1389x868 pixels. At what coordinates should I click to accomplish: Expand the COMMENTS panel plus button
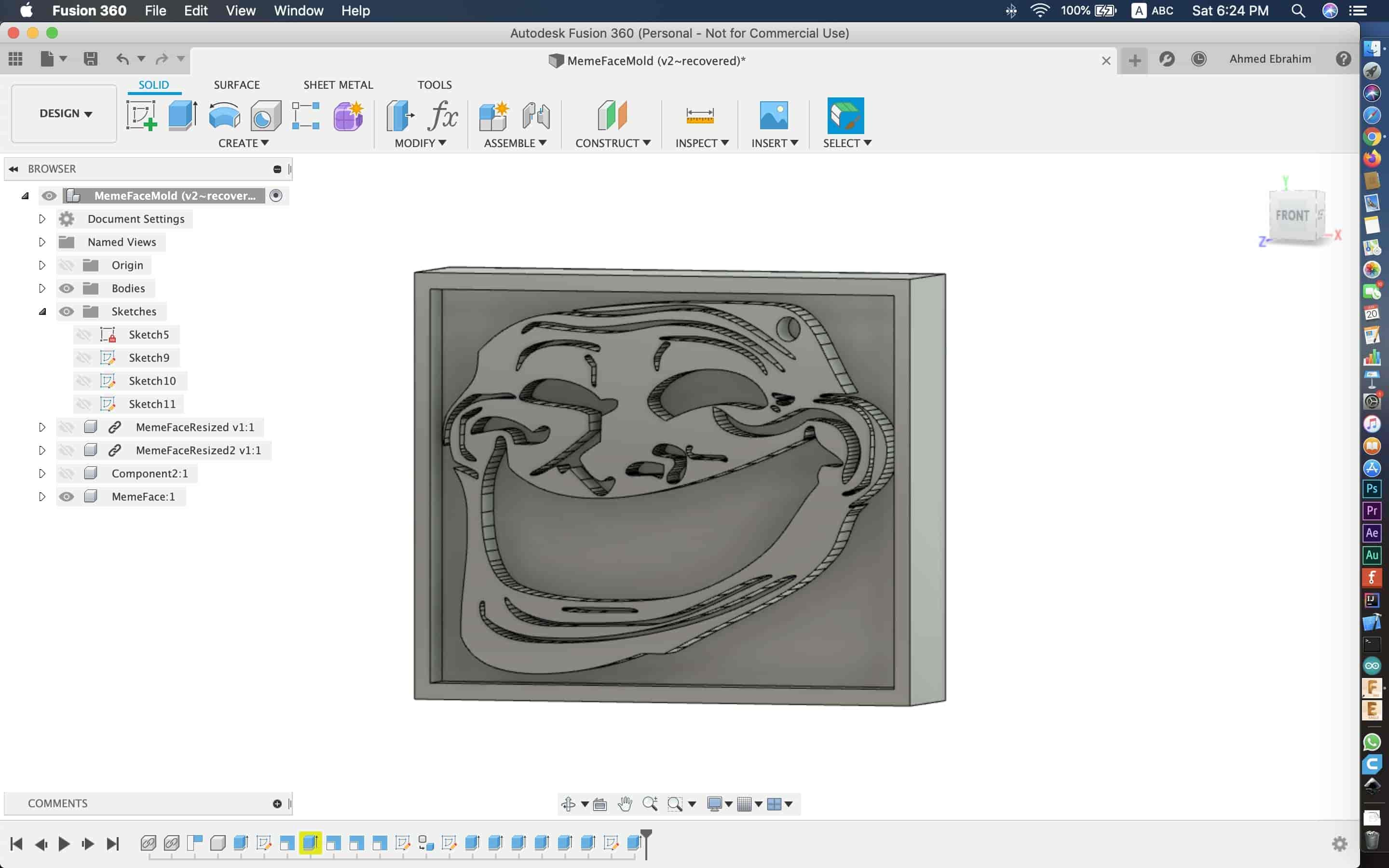pyautogui.click(x=277, y=804)
